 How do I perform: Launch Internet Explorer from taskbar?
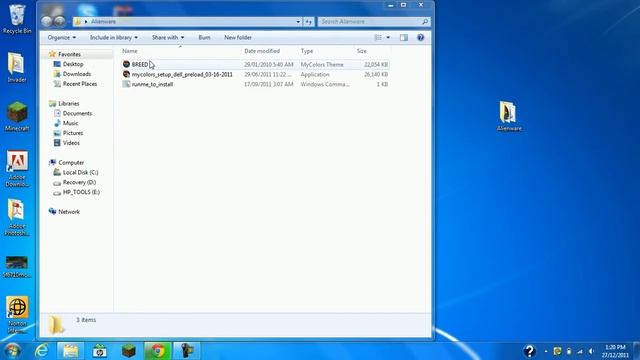[41, 351]
